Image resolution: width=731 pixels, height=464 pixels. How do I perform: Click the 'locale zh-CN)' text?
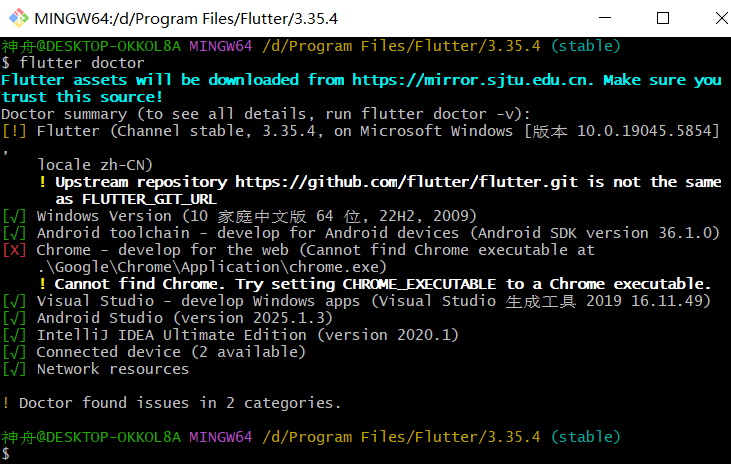pos(95,165)
